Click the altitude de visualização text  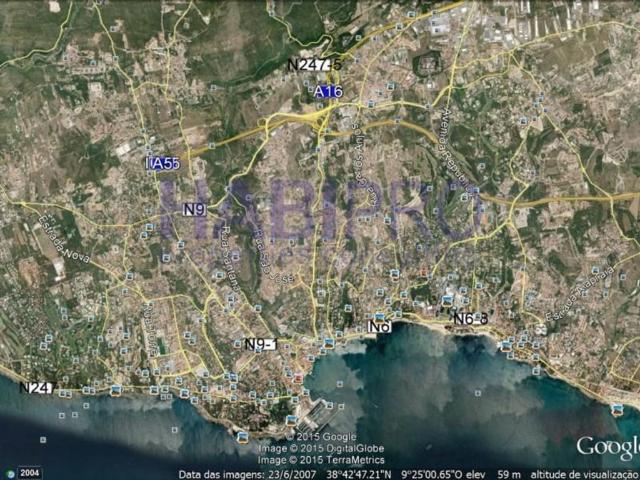coord(584,474)
